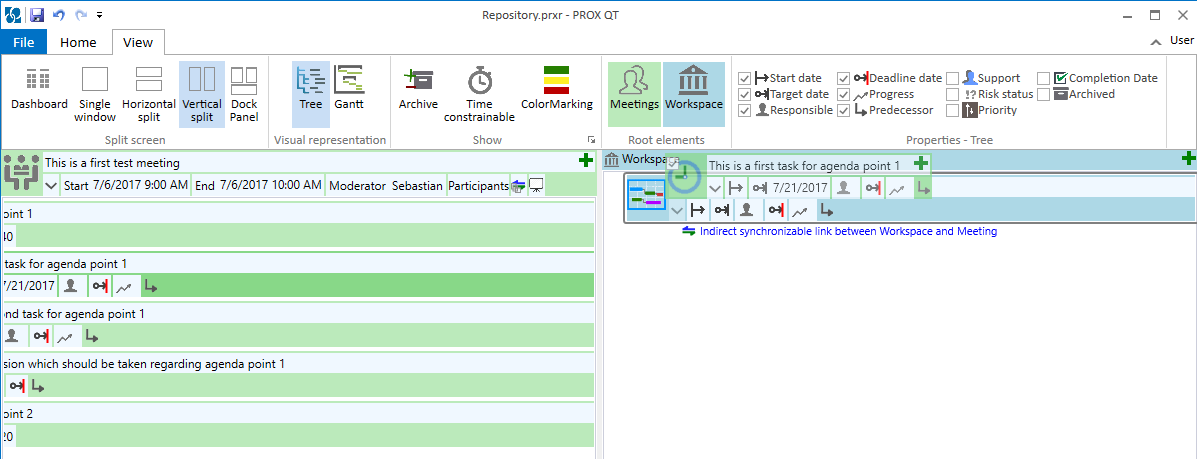1197x459 pixels.
Task: Open the Dashboard split screen view
Action: point(39,89)
